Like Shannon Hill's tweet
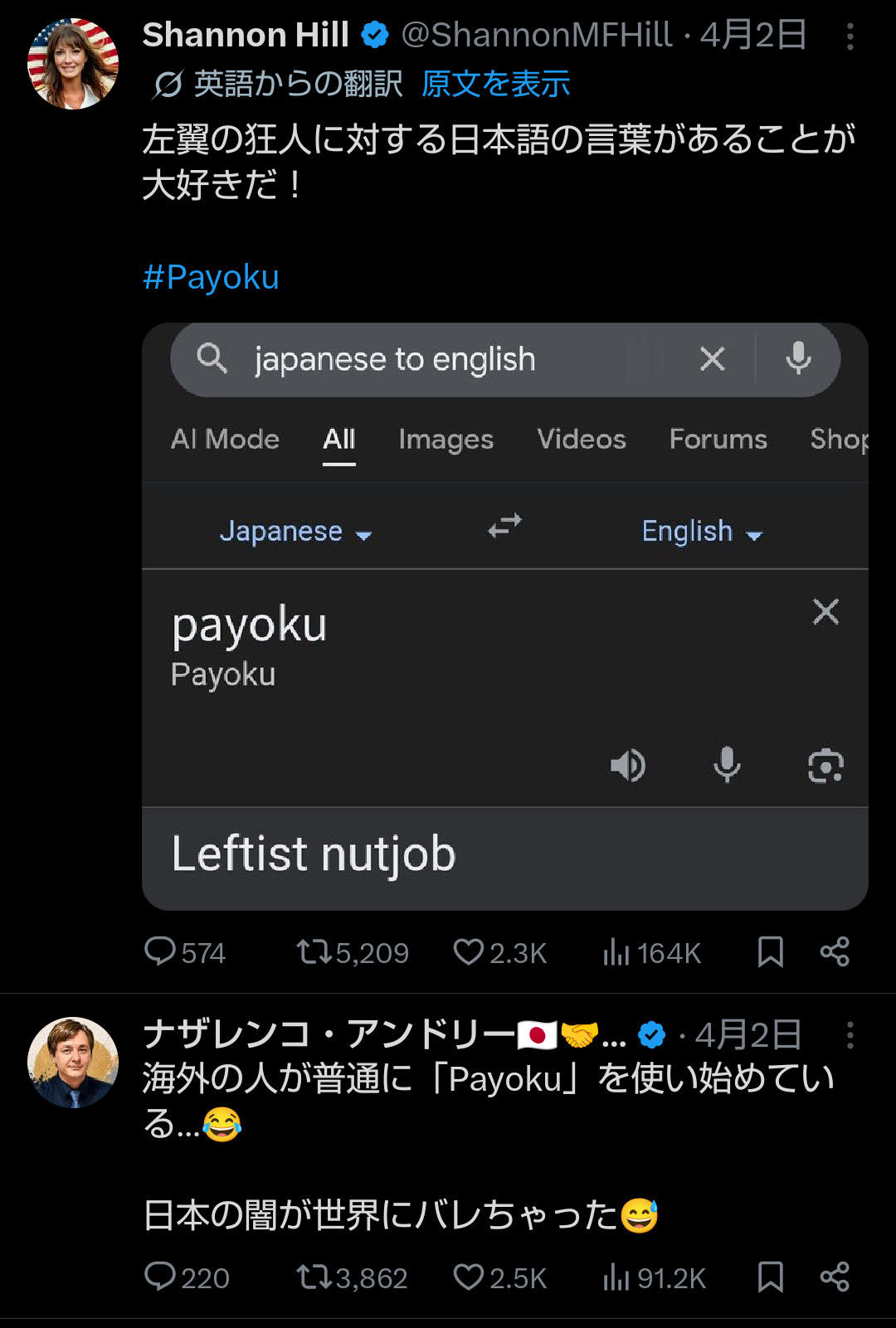The height and width of the screenshot is (1328, 896). click(469, 951)
